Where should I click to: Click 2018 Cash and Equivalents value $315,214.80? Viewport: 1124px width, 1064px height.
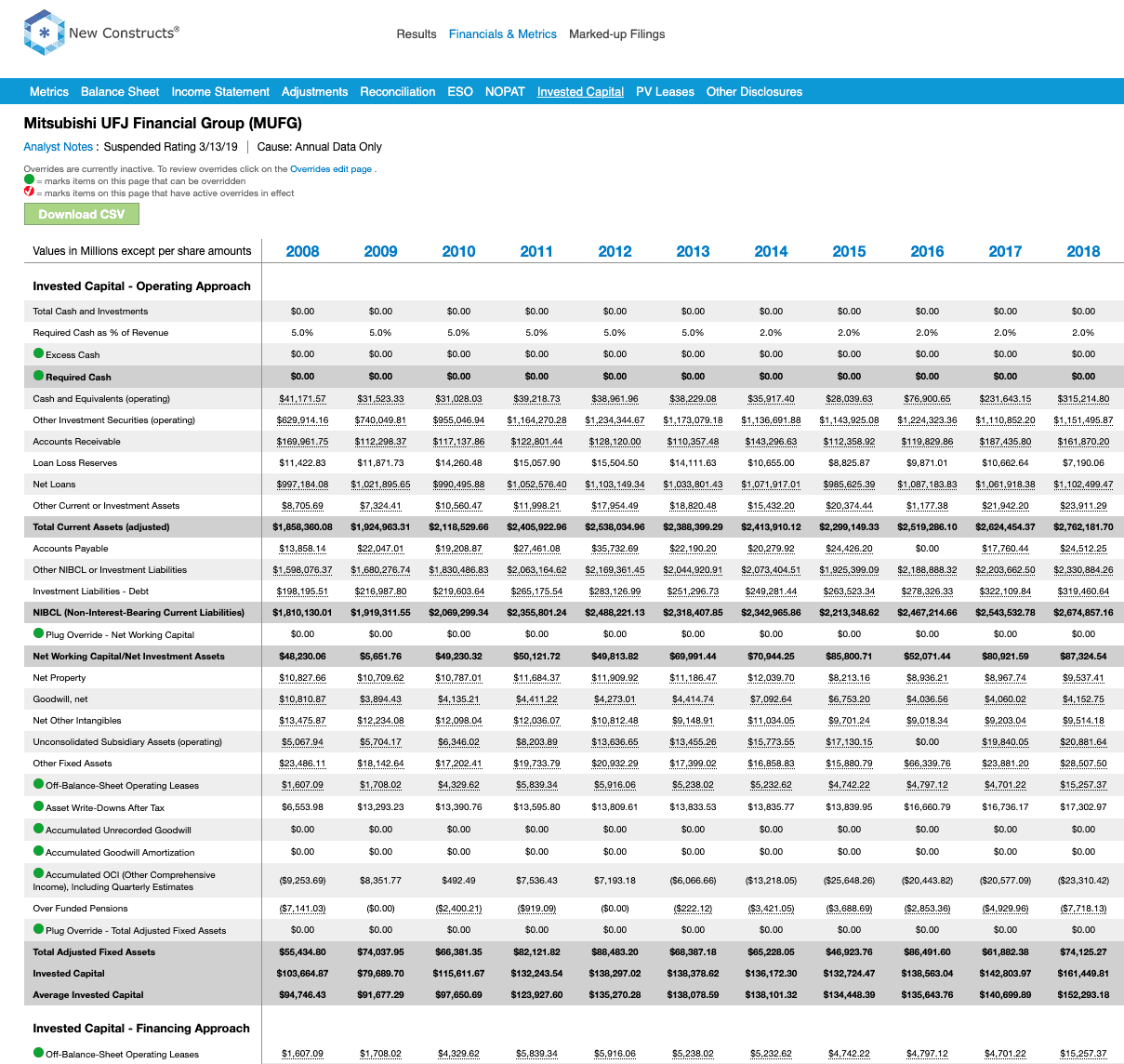1083,398
